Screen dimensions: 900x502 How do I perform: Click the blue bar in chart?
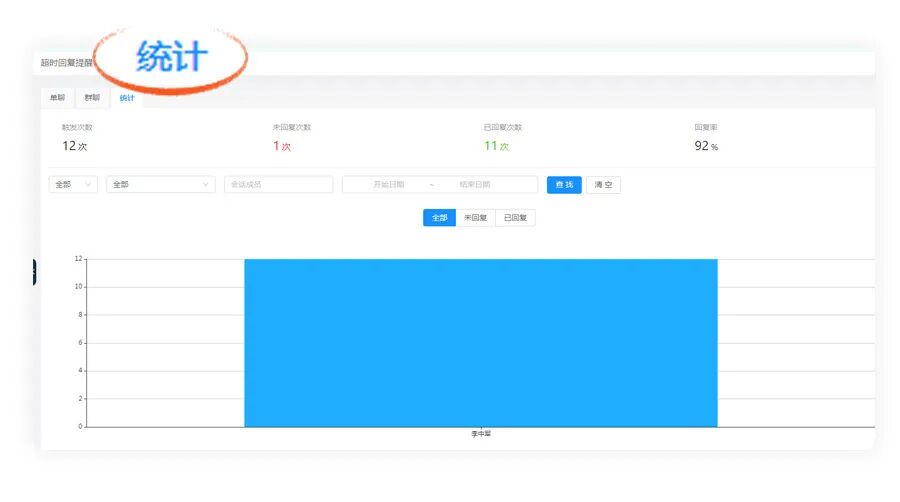(480, 343)
